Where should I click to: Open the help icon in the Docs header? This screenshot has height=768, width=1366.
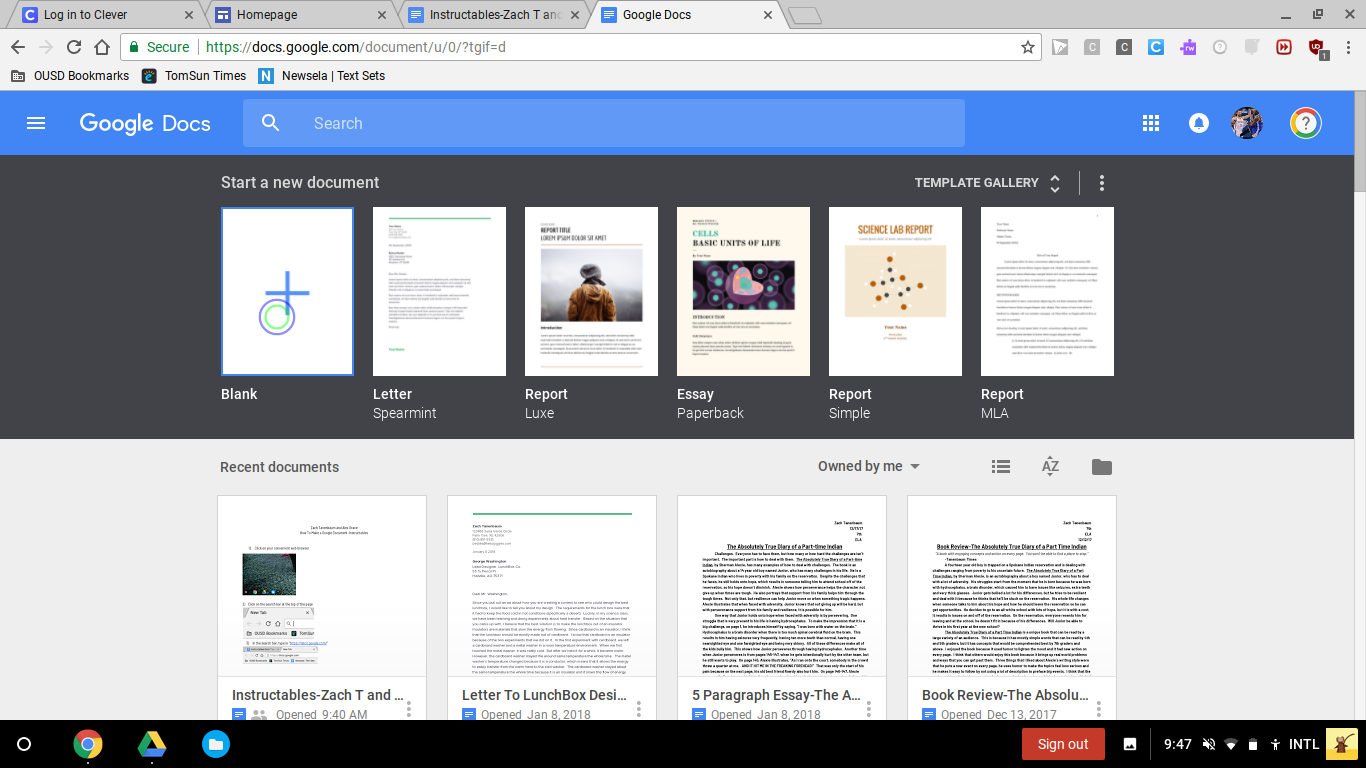click(x=1306, y=123)
